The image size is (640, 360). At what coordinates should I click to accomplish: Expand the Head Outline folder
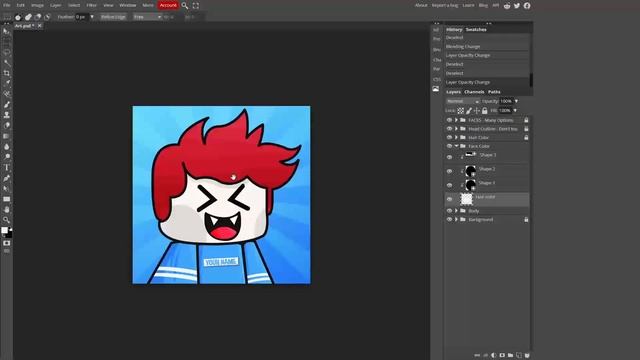456,129
